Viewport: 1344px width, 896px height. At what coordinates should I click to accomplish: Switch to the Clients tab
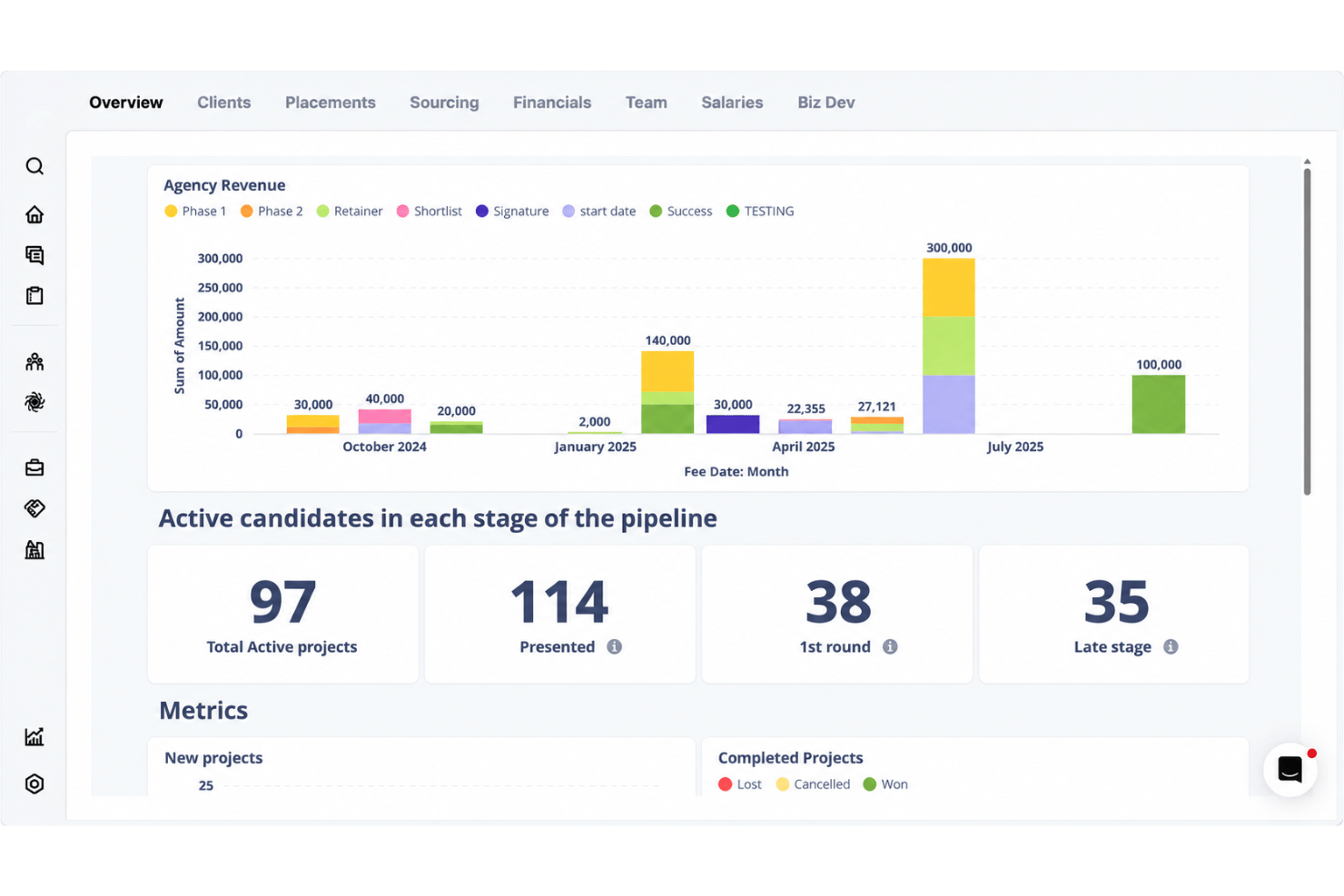224,103
